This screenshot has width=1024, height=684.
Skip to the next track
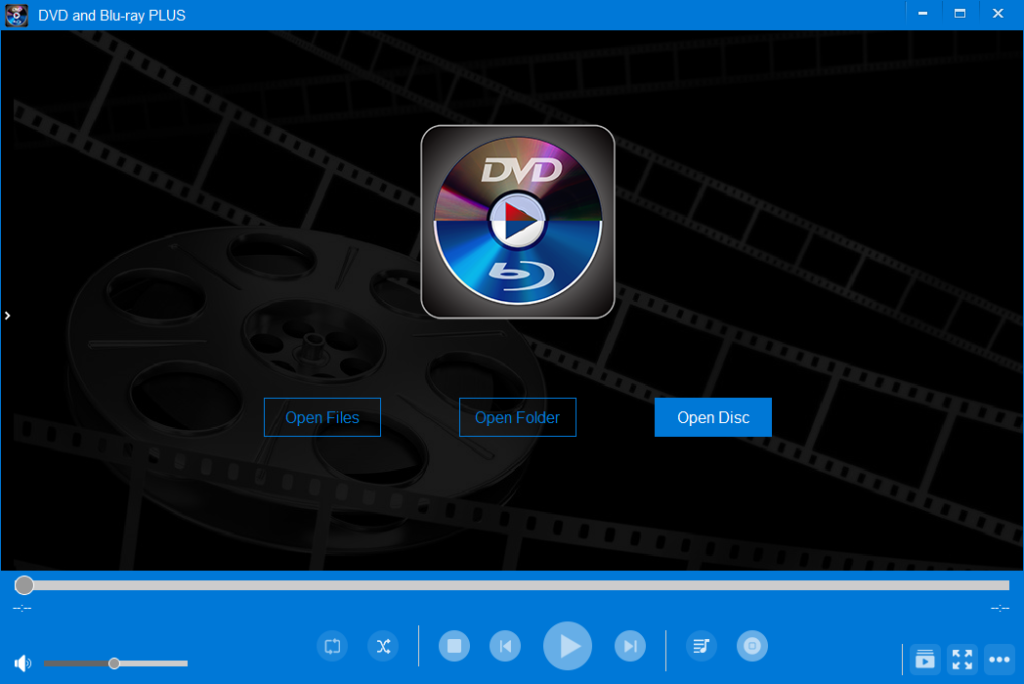(x=630, y=646)
